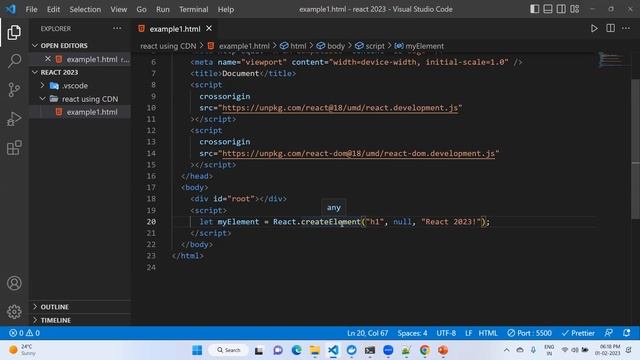Image resolution: width=640 pixels, height=360 pixels.
Task: Split the editor to the right
Action: pyautogui.click(x=610, y=28)
